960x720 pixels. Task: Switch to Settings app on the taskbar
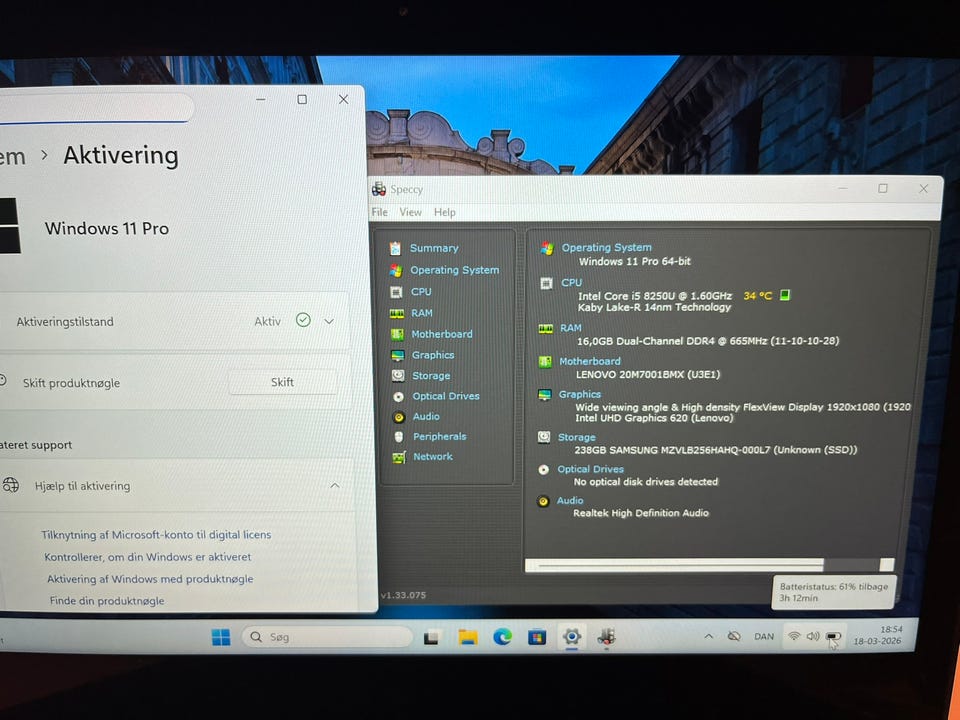[x=572, y=637]
